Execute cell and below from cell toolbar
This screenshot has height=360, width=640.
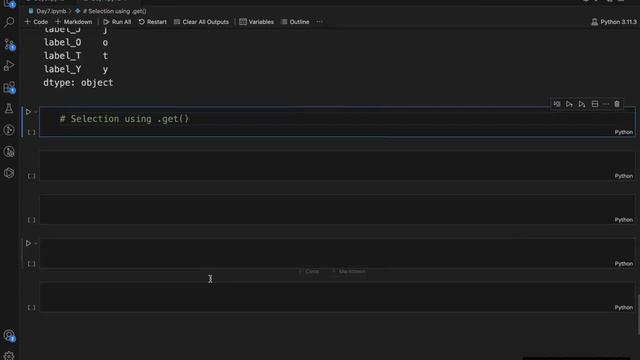point(582,104)
